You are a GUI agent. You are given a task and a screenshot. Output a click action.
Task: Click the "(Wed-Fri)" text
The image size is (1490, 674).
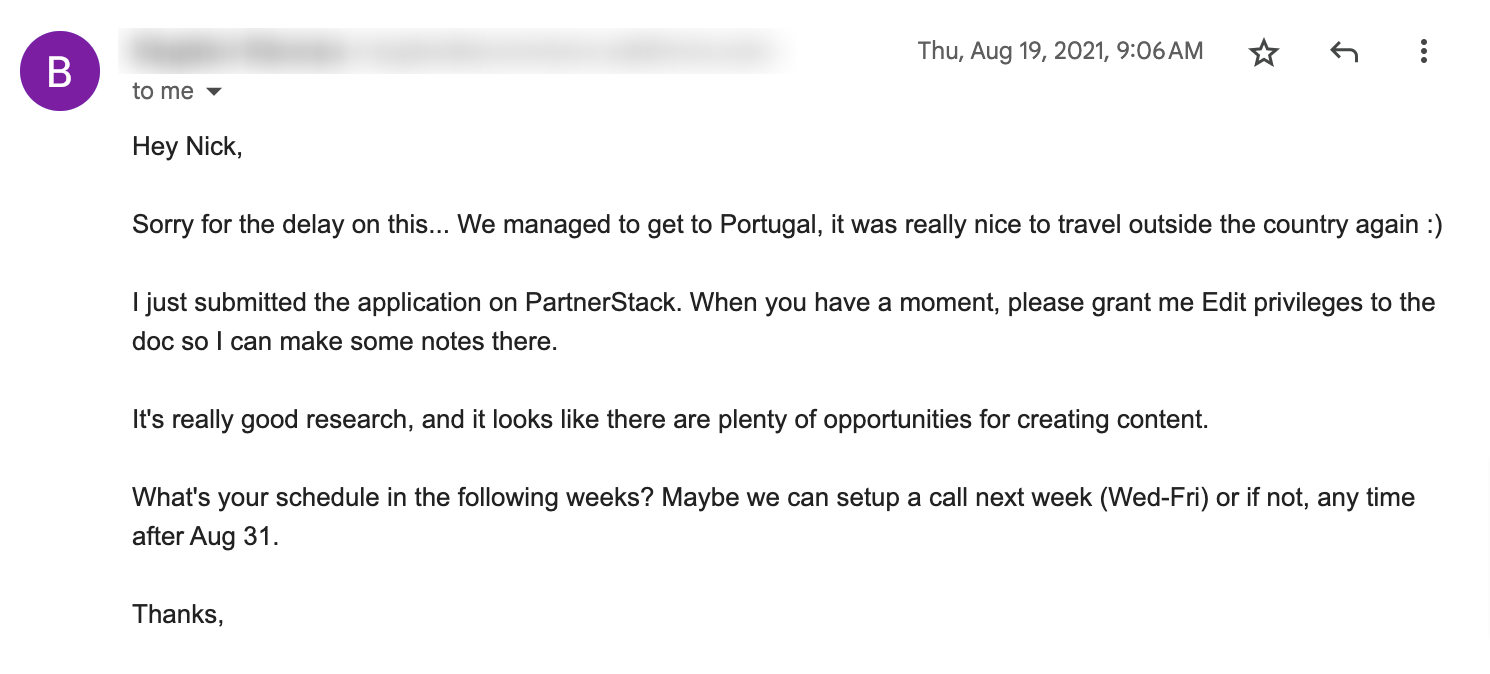[x=1154, y=497]
